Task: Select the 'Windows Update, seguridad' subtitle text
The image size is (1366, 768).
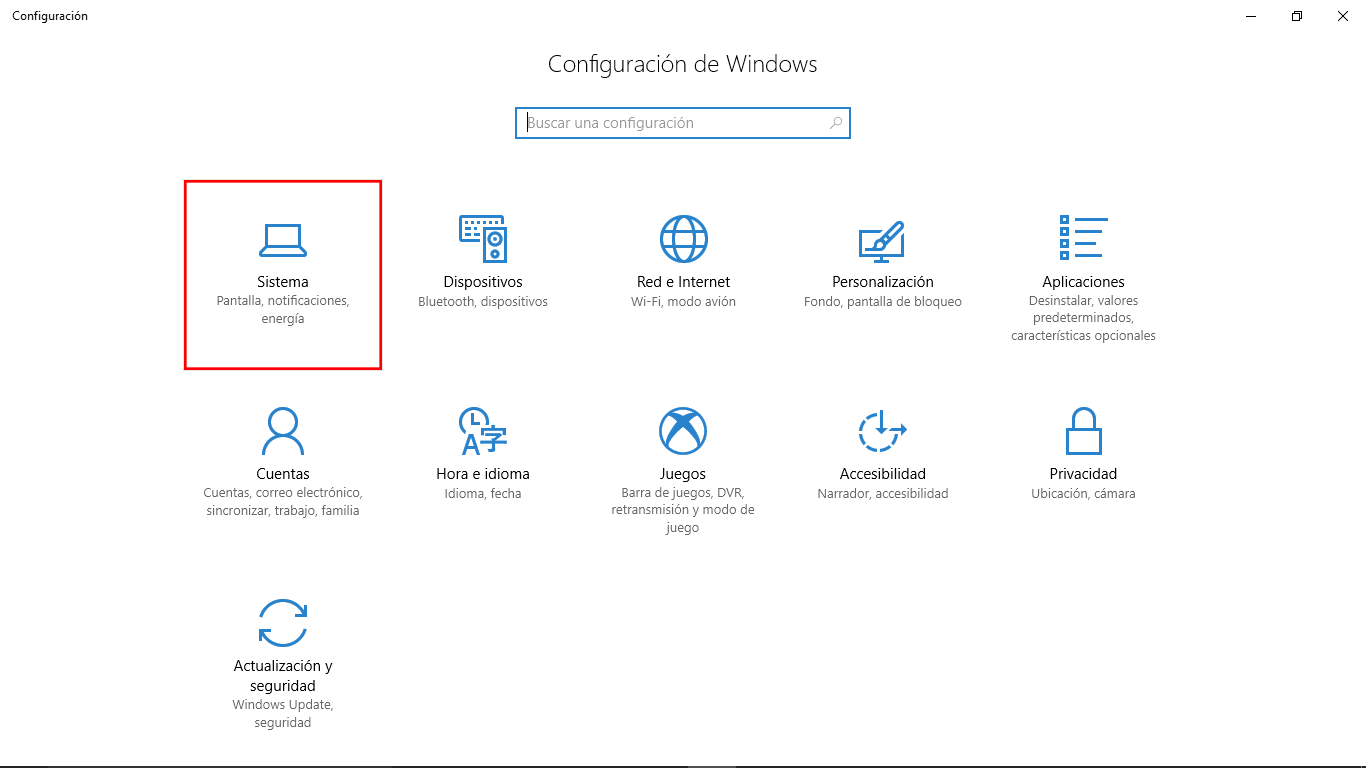Action: (x=283, y=713)
